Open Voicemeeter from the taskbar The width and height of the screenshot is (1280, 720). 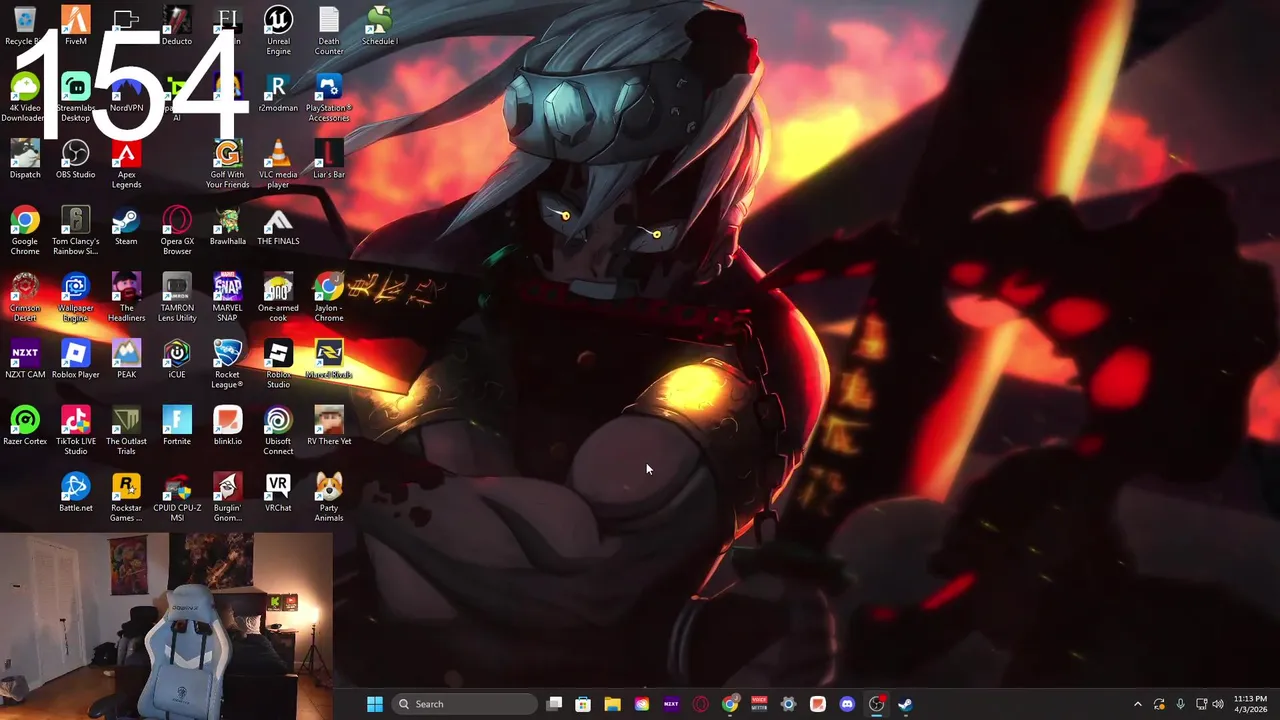click(x=759, y=704)
